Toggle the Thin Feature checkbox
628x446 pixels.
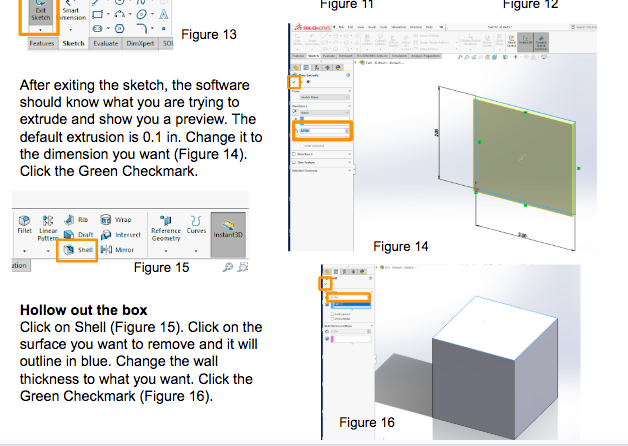pyautogui.click(x=294, y=163)
